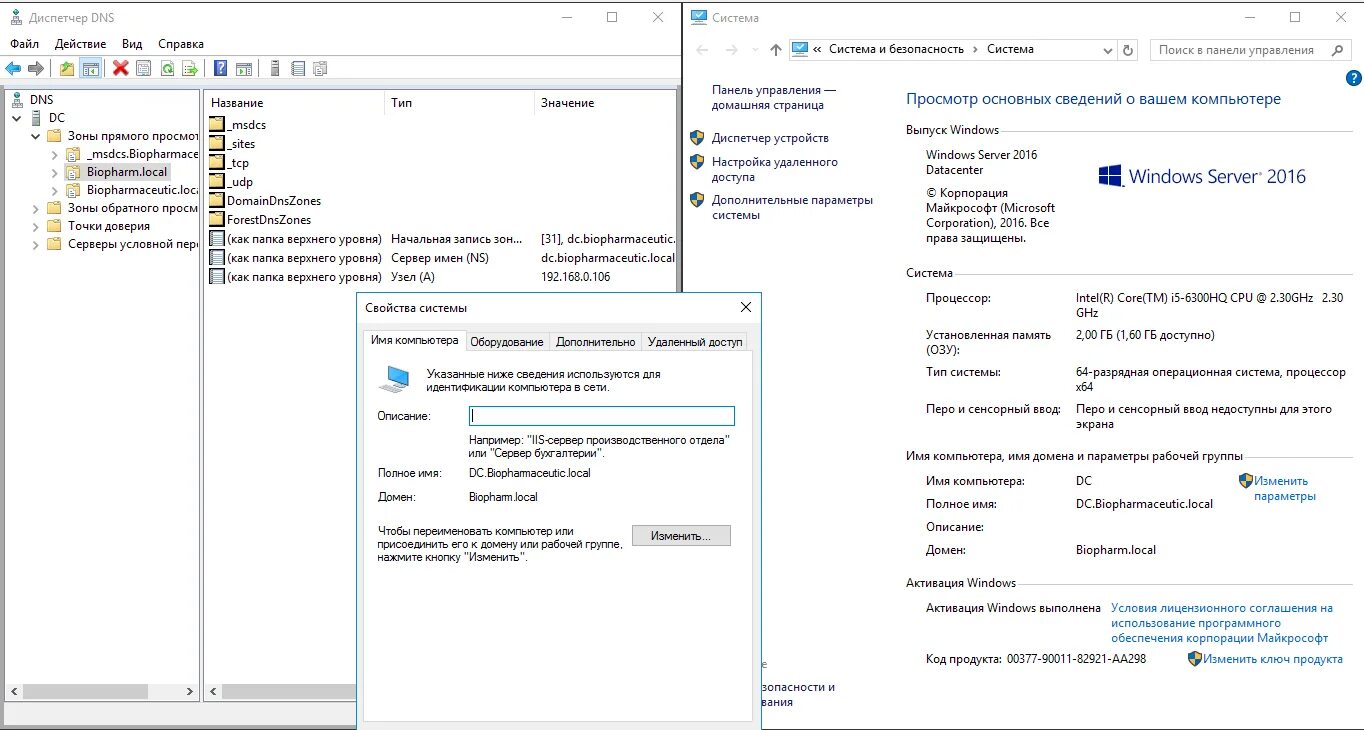This screenshot has width=1364, height=730.
Task: Open Properties via the toolbar properties icon
Action: (x=144, y=68)
